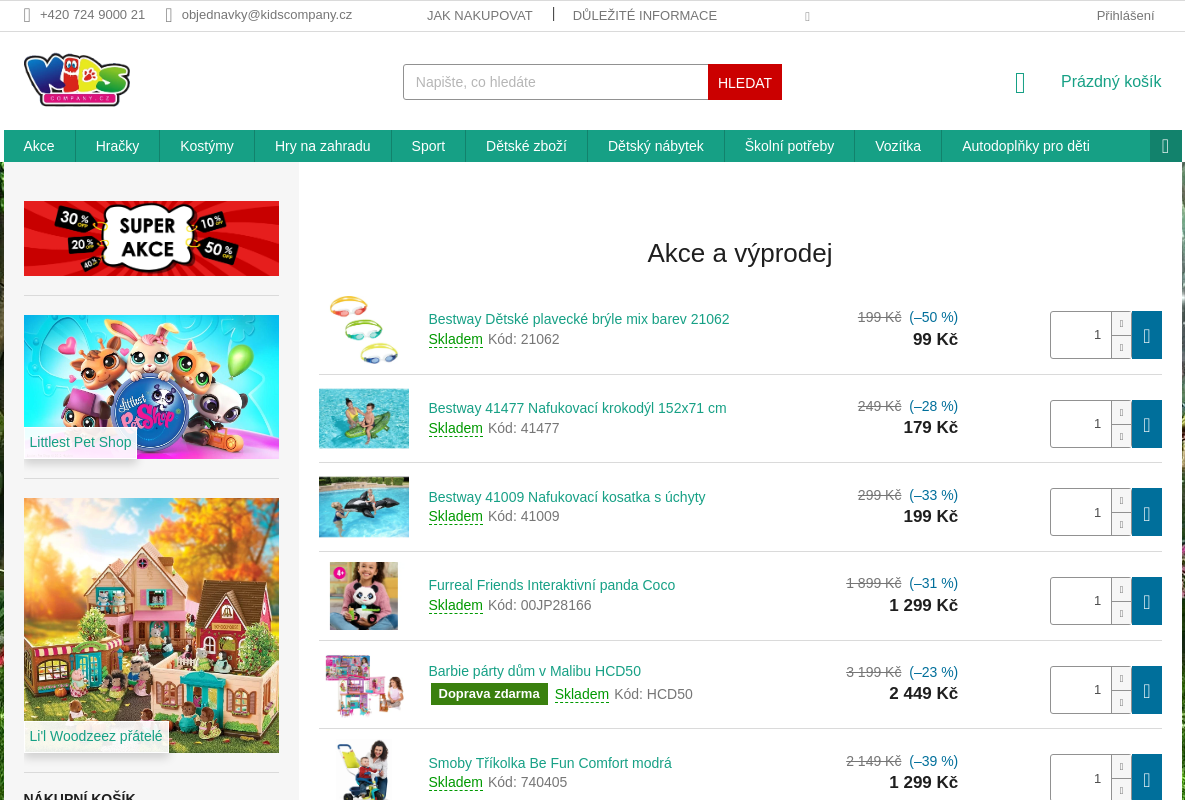Open the Hračky category menu

117,146
